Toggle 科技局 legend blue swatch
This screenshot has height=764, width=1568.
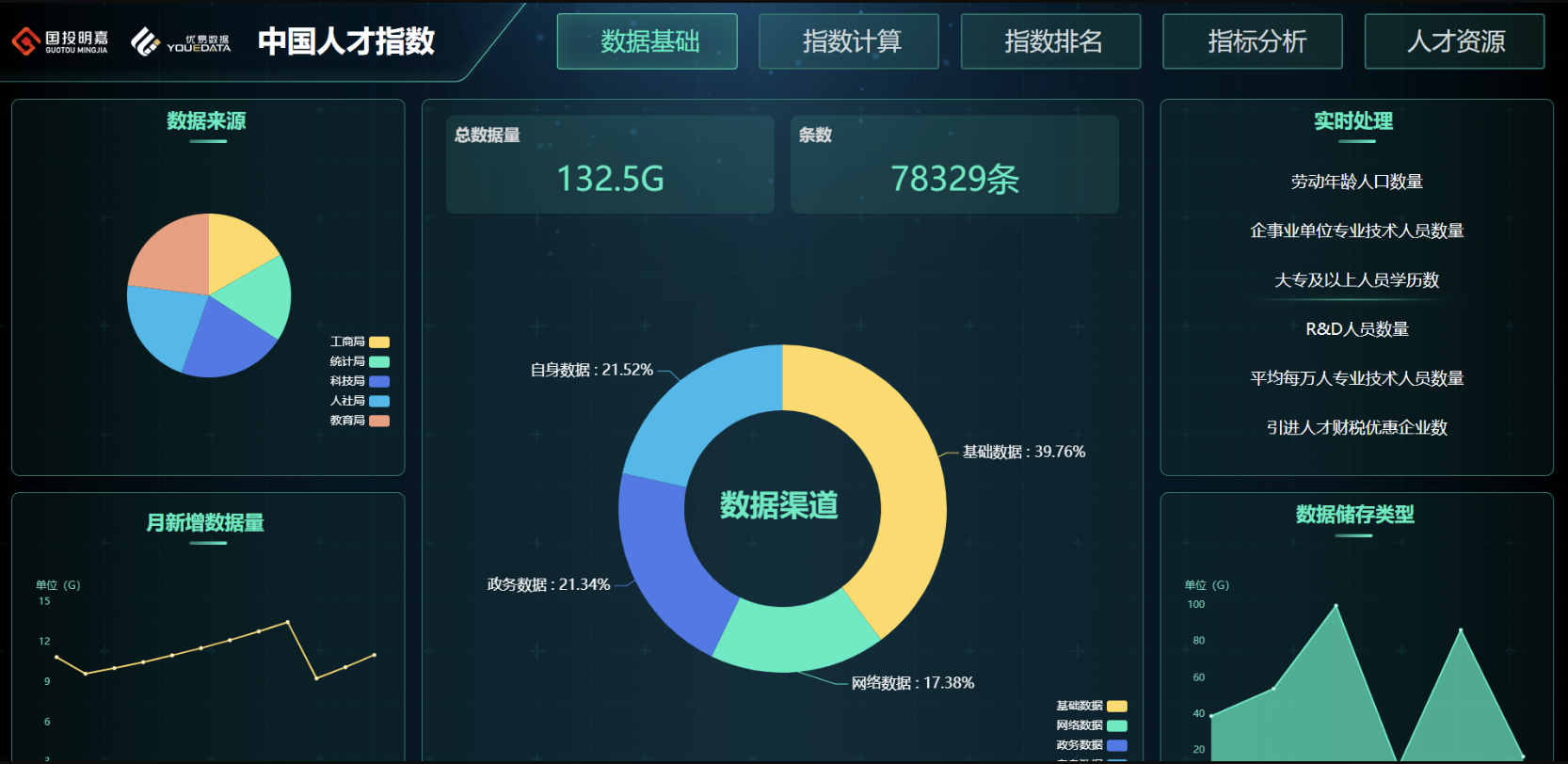(379, 382)
